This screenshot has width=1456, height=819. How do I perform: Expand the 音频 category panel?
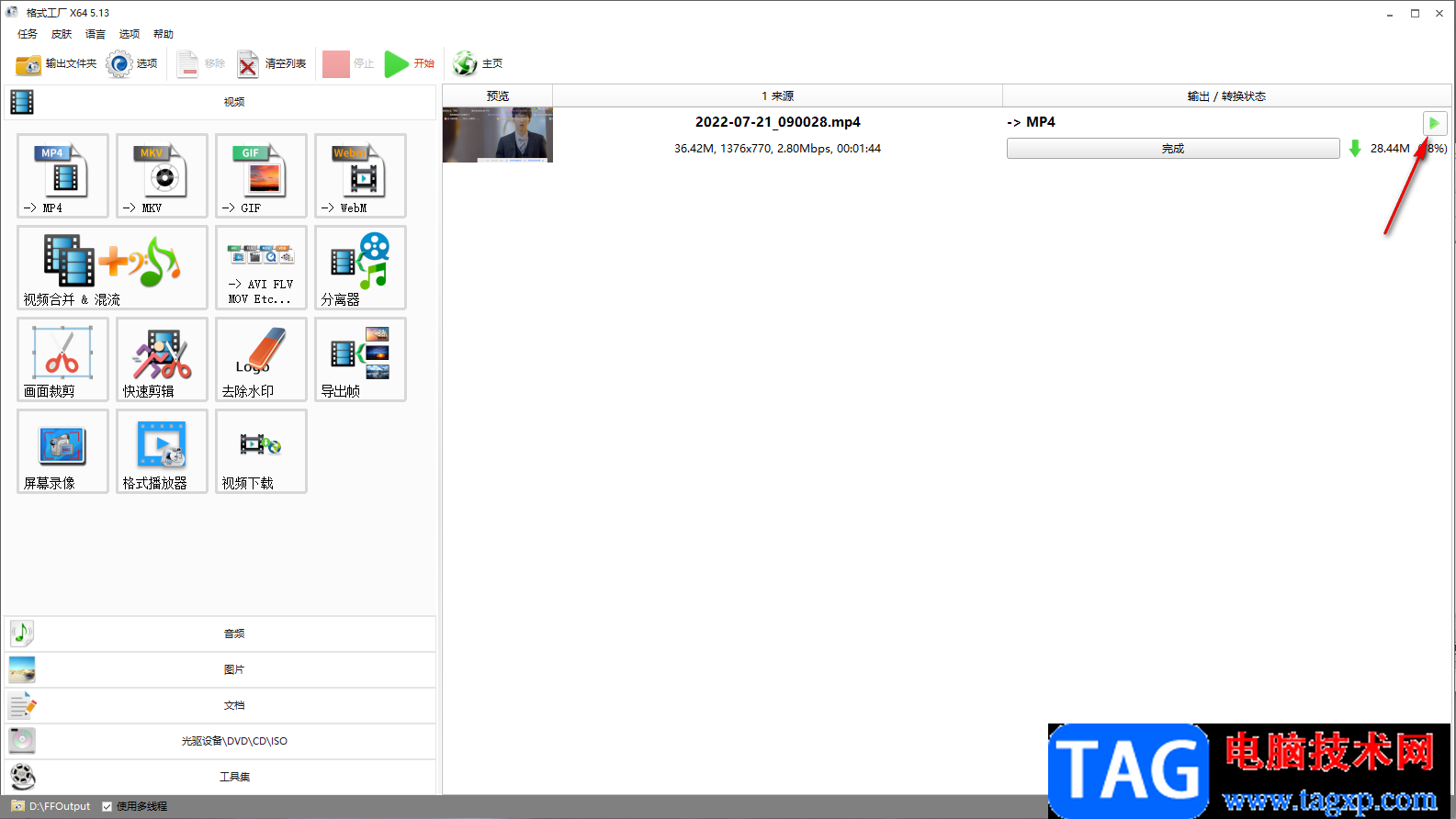tap(220, 634)
